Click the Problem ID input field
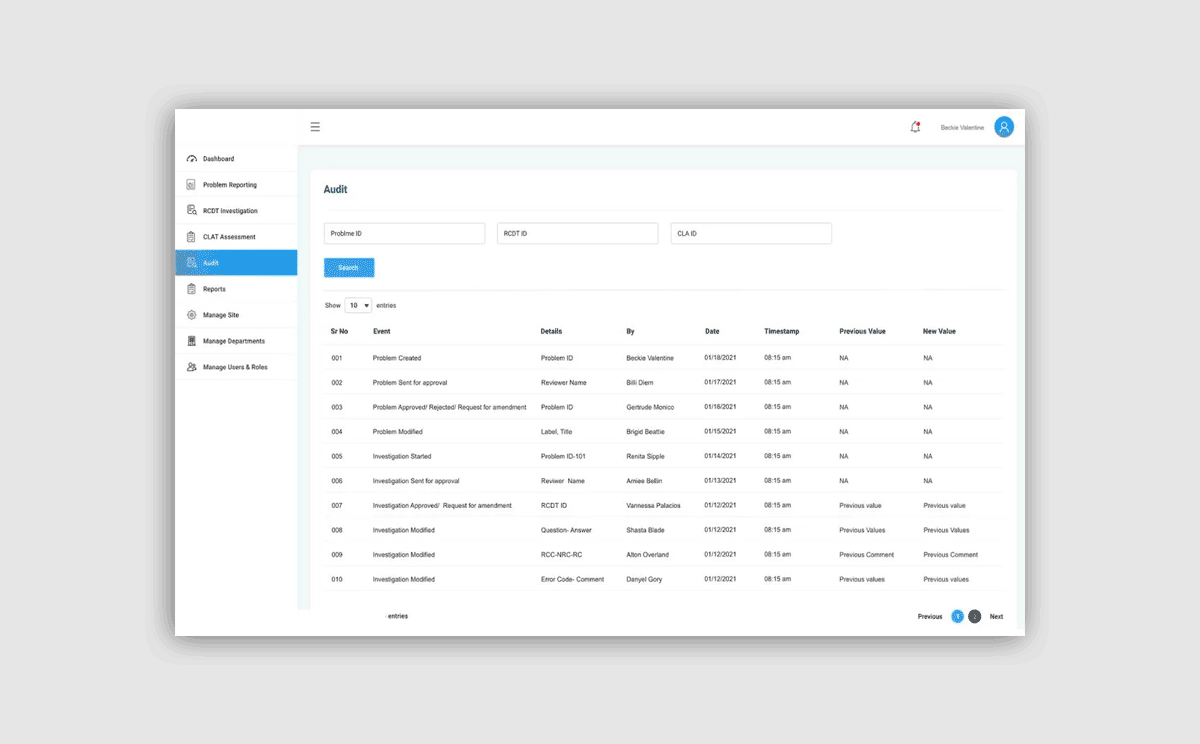The width and height of the screenshot is (1200, 744). (x=404, y=233)
